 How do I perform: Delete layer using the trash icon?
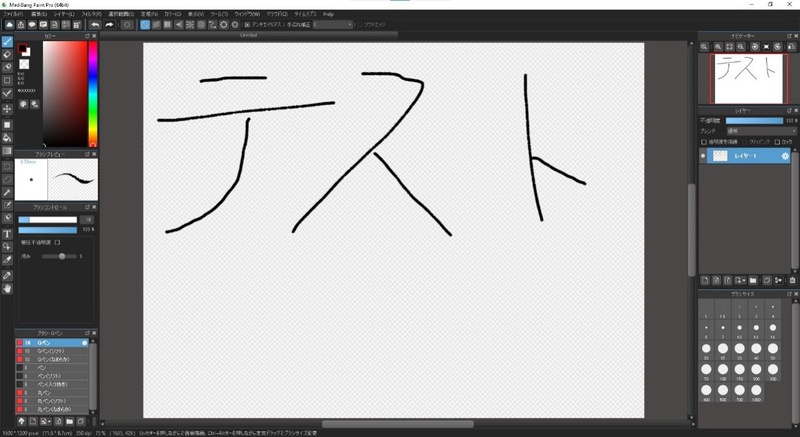(792, 280)
